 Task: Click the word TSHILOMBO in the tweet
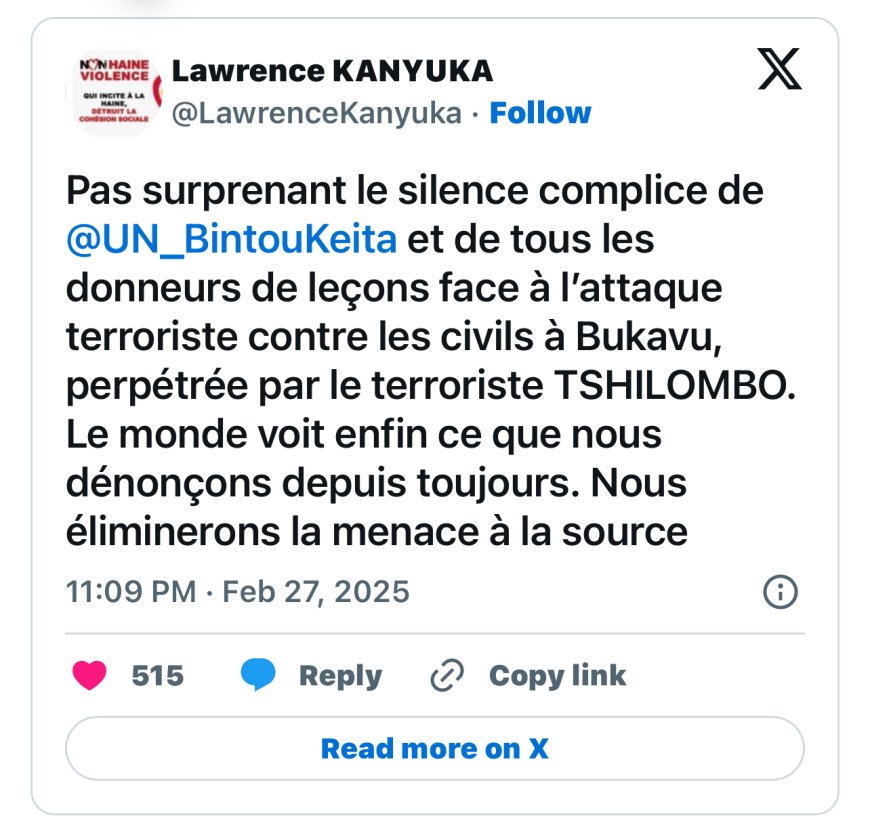pyautogui.click(x=675, y=385)
